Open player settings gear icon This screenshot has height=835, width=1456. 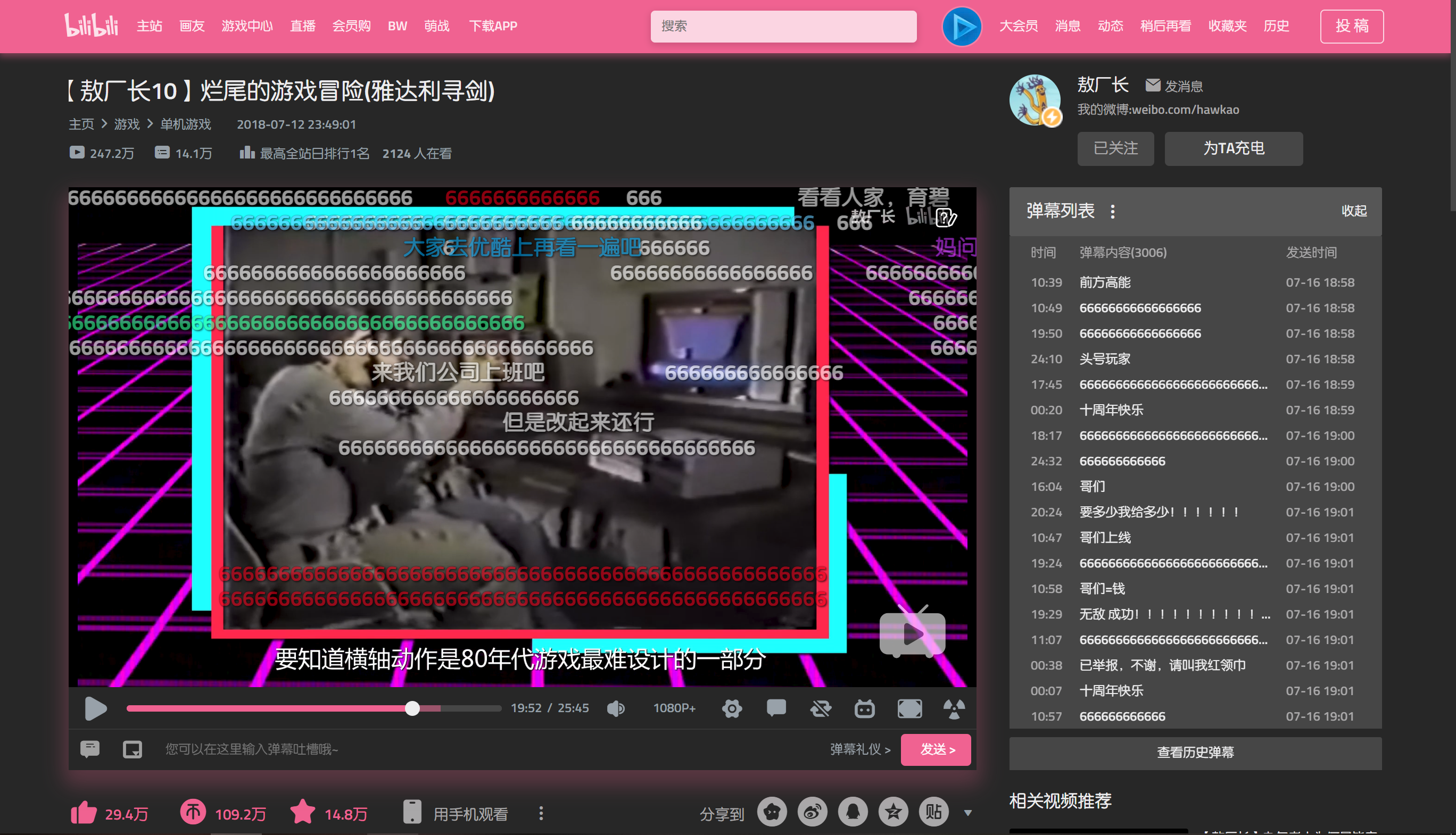coord(731,708)
